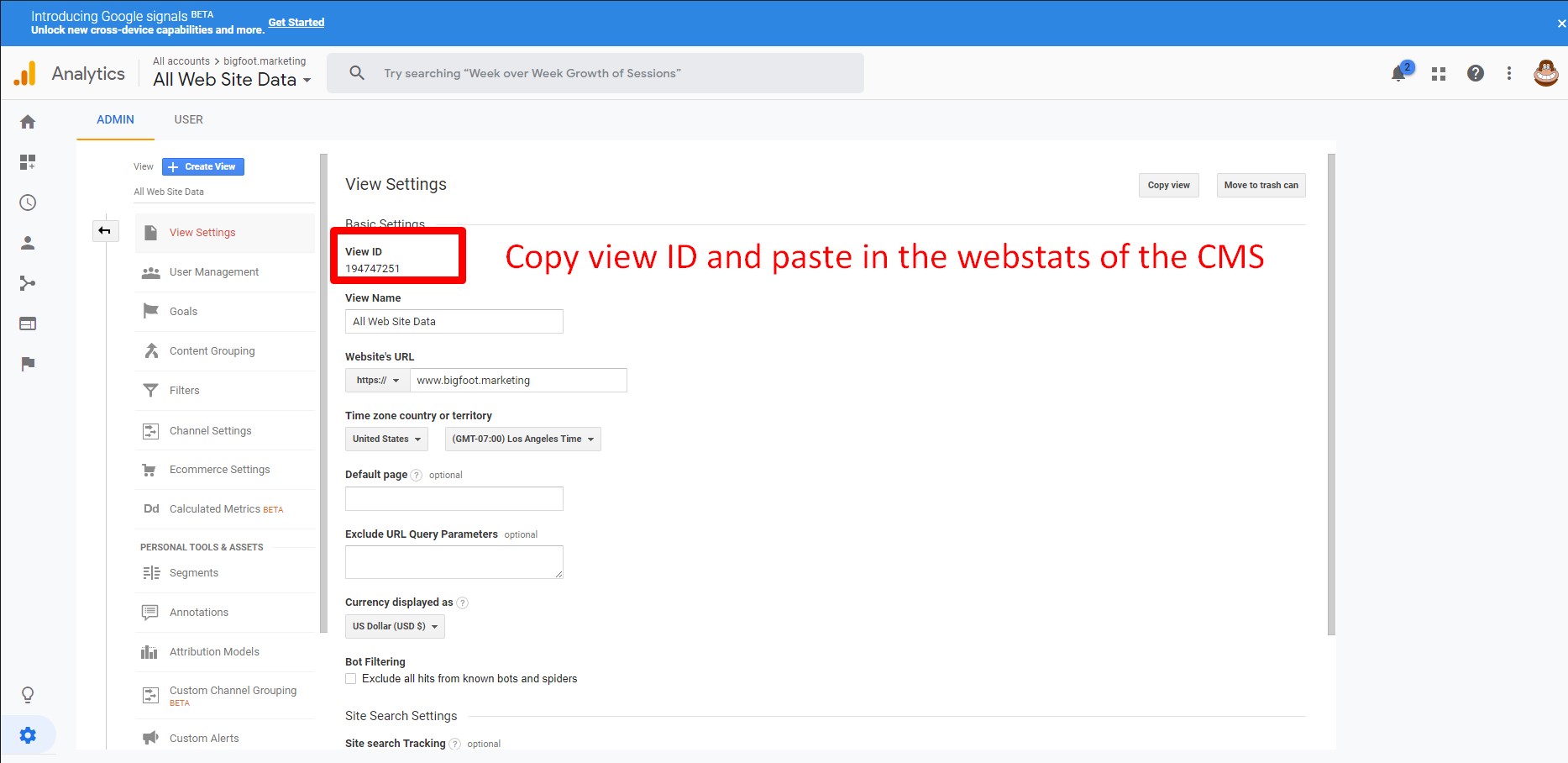
Task: Open the US Dollar currency dropdown
Action: click(x=394, y=626)
